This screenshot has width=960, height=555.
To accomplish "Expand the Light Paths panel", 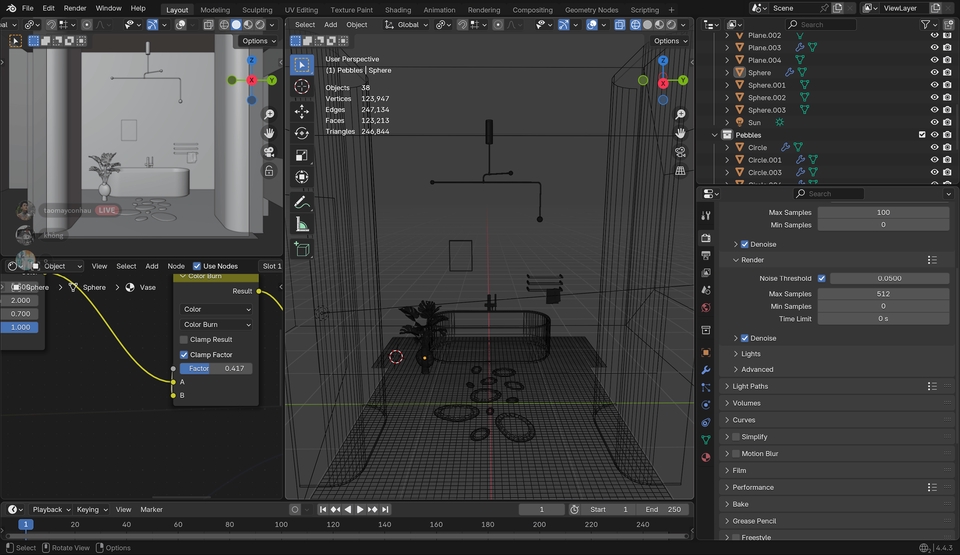I will pos(751,386).
